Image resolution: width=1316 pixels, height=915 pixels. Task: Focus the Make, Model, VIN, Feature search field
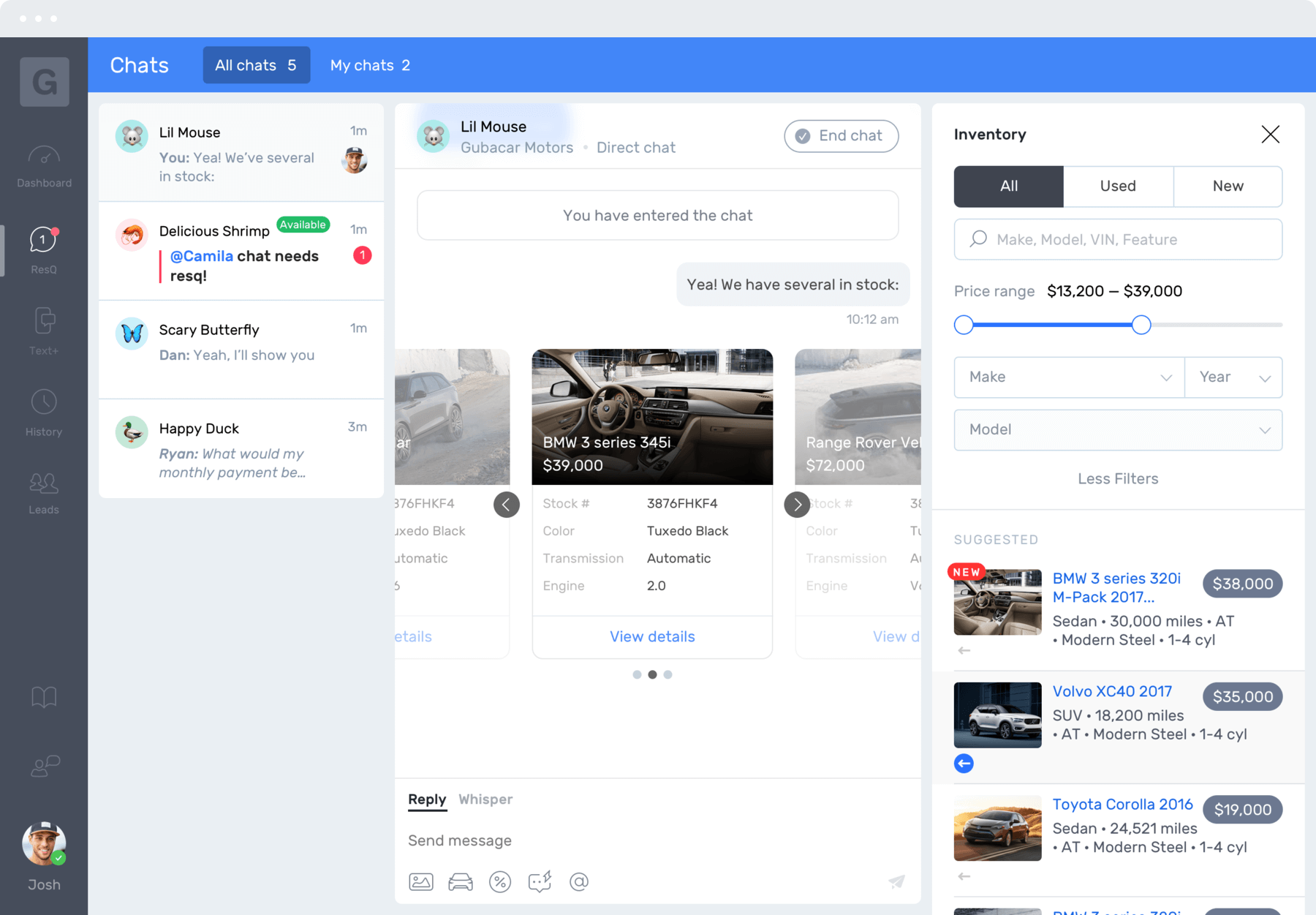[x=1118, y=239]
